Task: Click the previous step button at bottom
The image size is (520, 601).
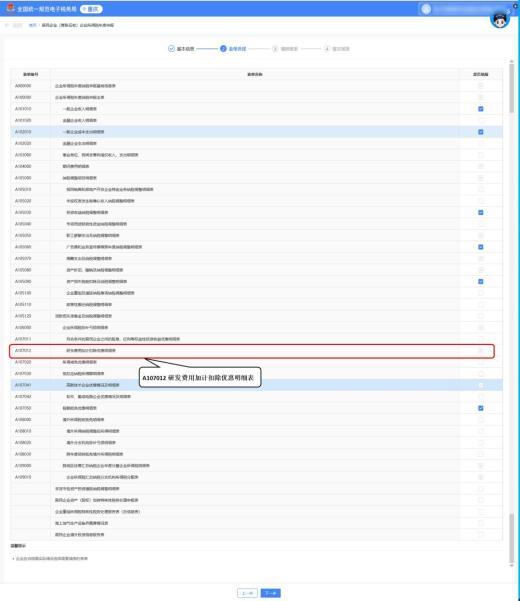Action: (x=247, y=593)
